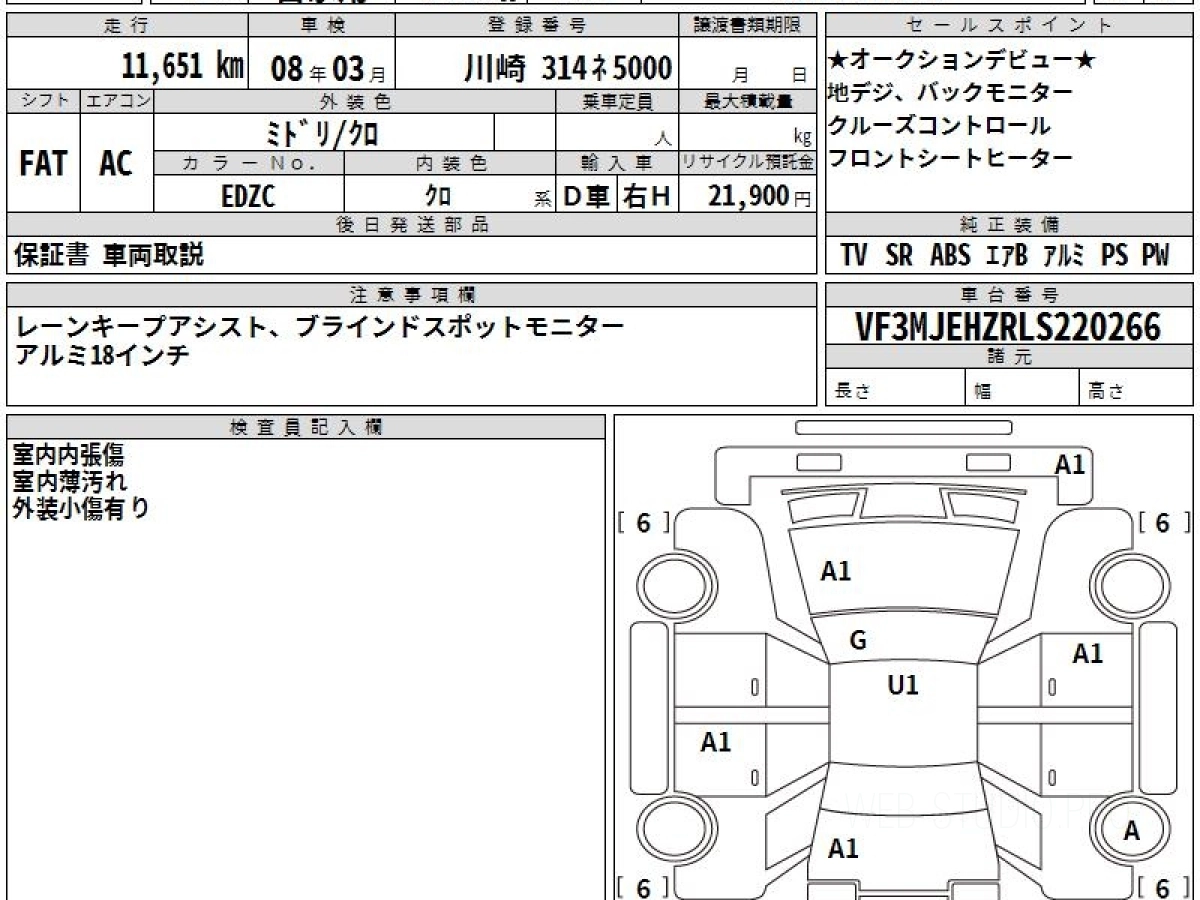Click the 乗車定員 header
This screenshot has height=900, width=1200.
pyautogui.click(x=618, y=101)
